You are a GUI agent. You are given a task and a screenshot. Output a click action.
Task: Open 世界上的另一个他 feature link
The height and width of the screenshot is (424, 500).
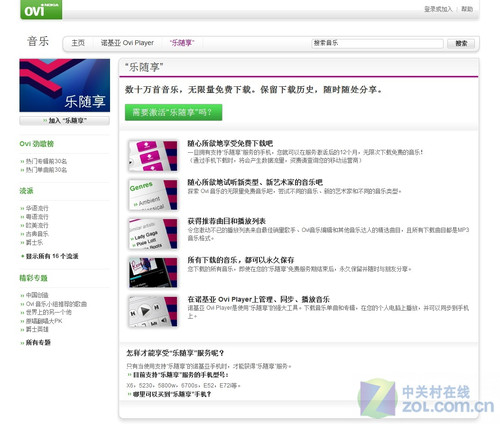pyautogui.click(x=48, y=312)
